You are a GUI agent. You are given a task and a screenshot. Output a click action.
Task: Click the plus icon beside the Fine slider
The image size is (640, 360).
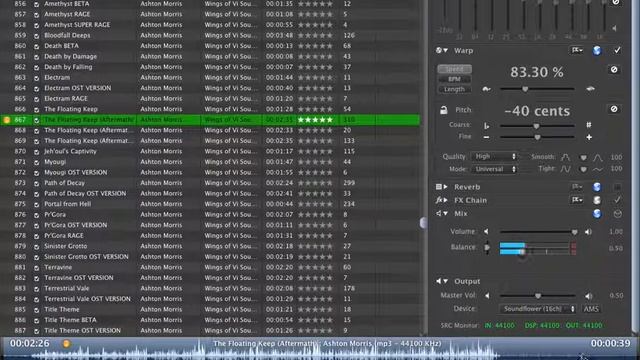[589, 138]
